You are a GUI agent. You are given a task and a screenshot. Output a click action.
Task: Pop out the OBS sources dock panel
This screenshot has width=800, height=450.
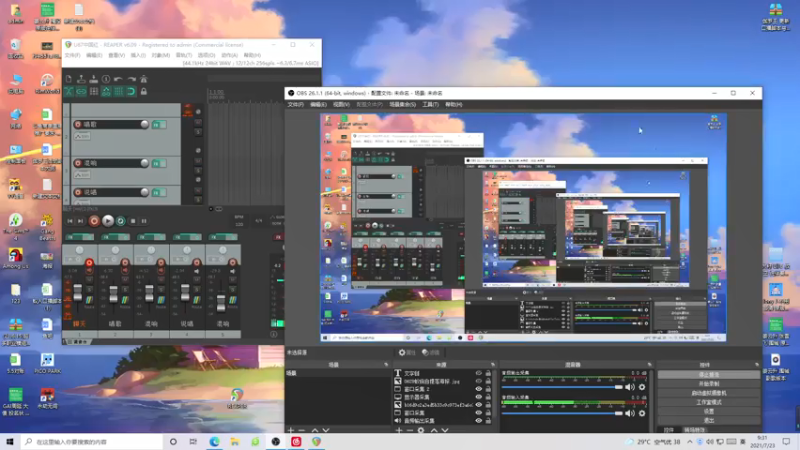(493, 365)
